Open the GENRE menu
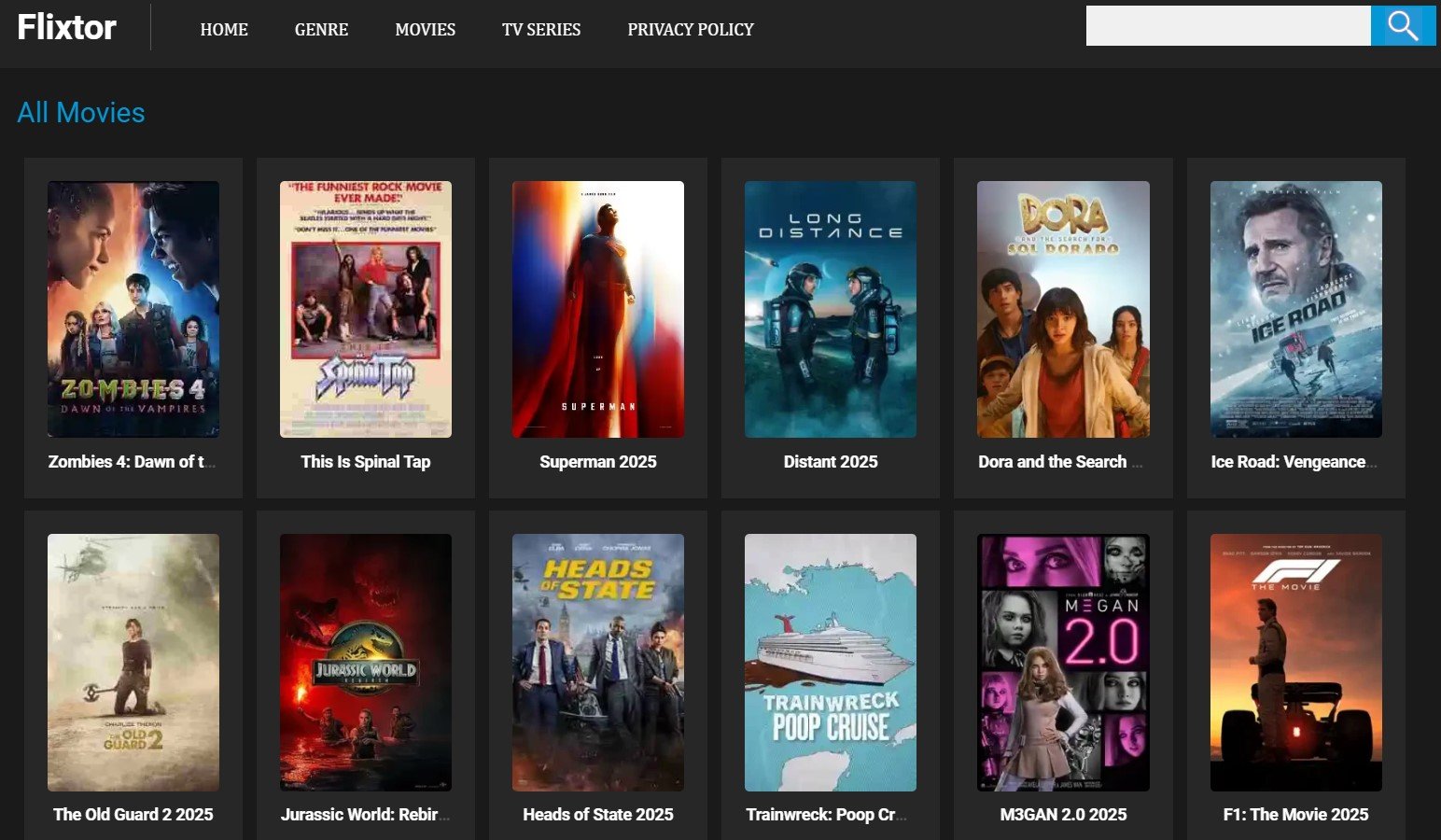This screenshot has height=840, width=1441. 321,30
